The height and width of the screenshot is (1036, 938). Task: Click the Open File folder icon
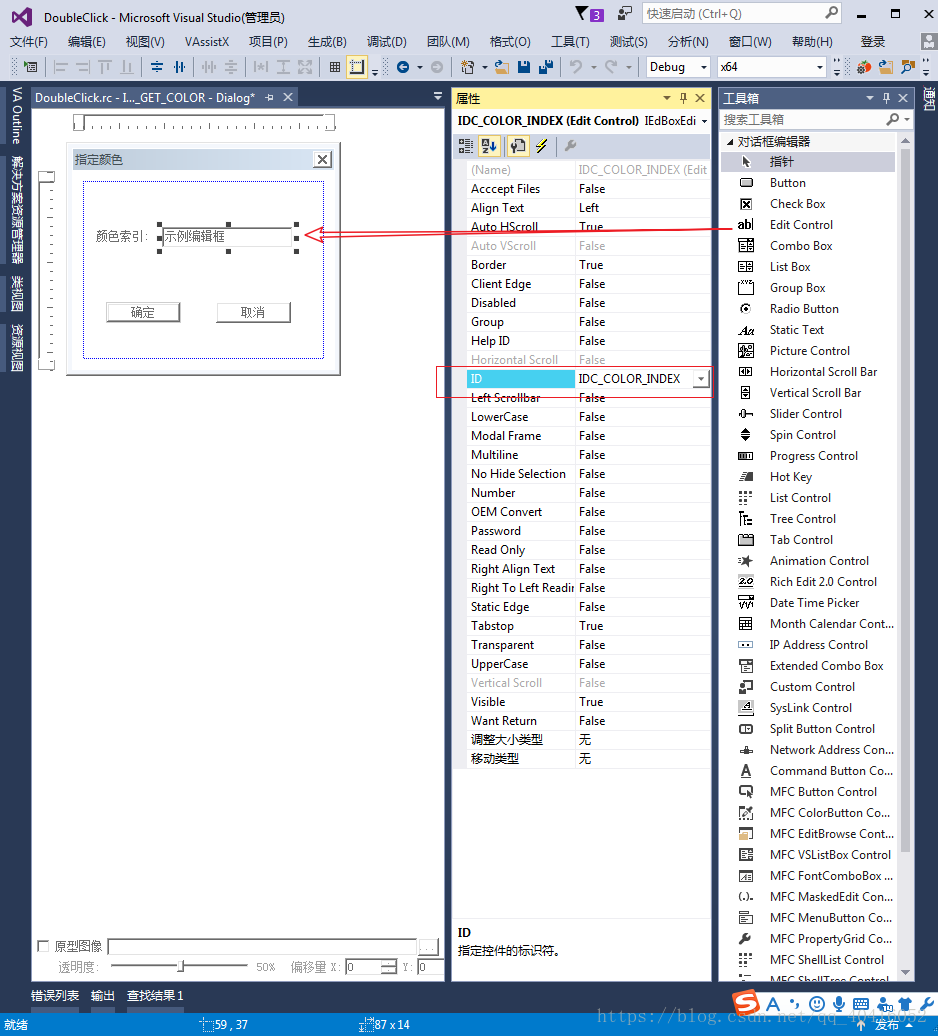point(502,67)
